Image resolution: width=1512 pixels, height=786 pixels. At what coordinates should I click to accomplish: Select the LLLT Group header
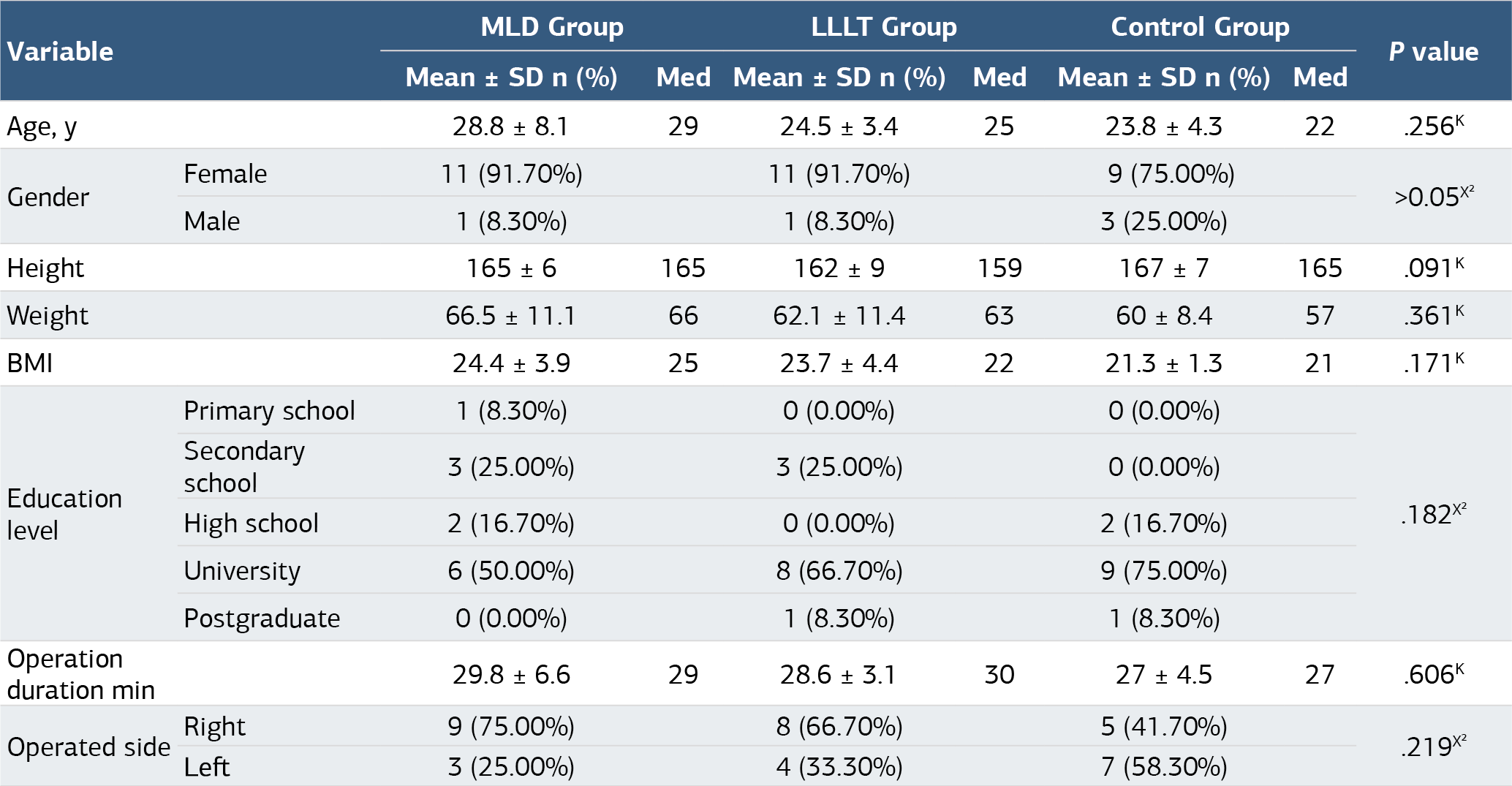[884, 26]
